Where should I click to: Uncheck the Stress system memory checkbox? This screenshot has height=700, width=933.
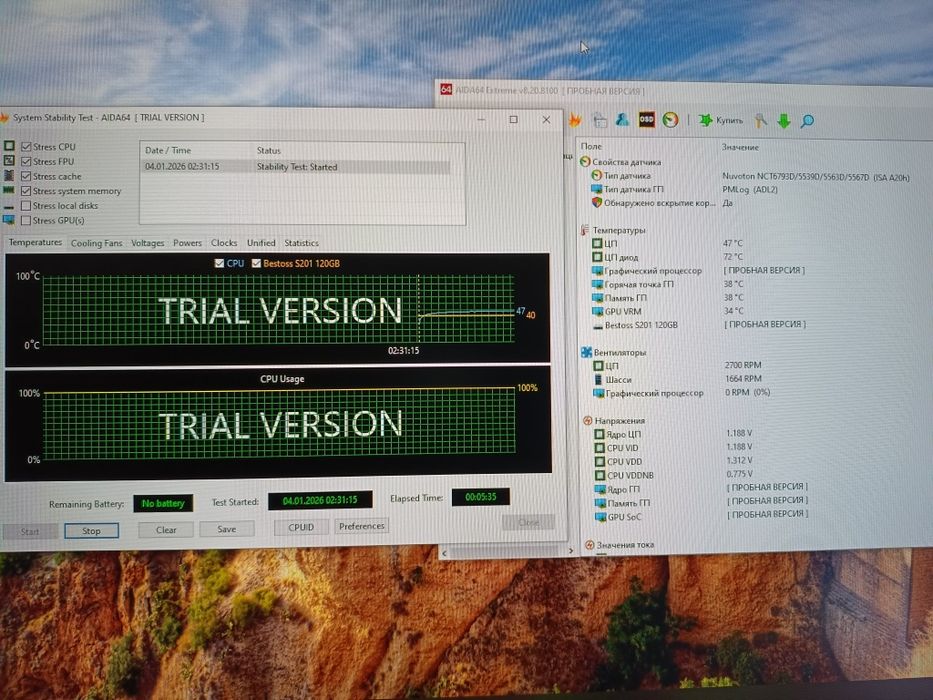(x=26, y=191)
